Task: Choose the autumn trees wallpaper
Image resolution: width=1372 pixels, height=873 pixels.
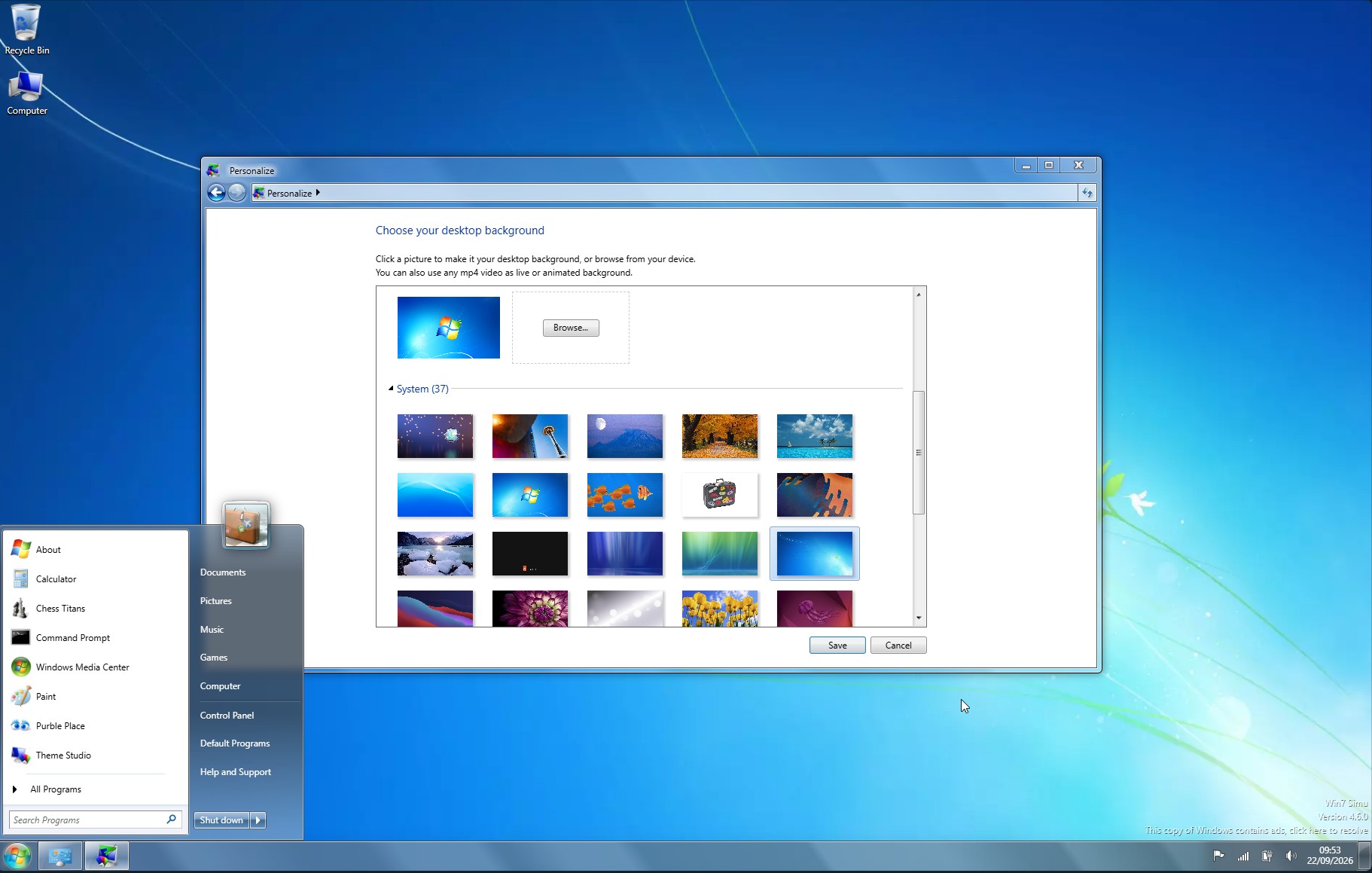Action: coord(720,436)
